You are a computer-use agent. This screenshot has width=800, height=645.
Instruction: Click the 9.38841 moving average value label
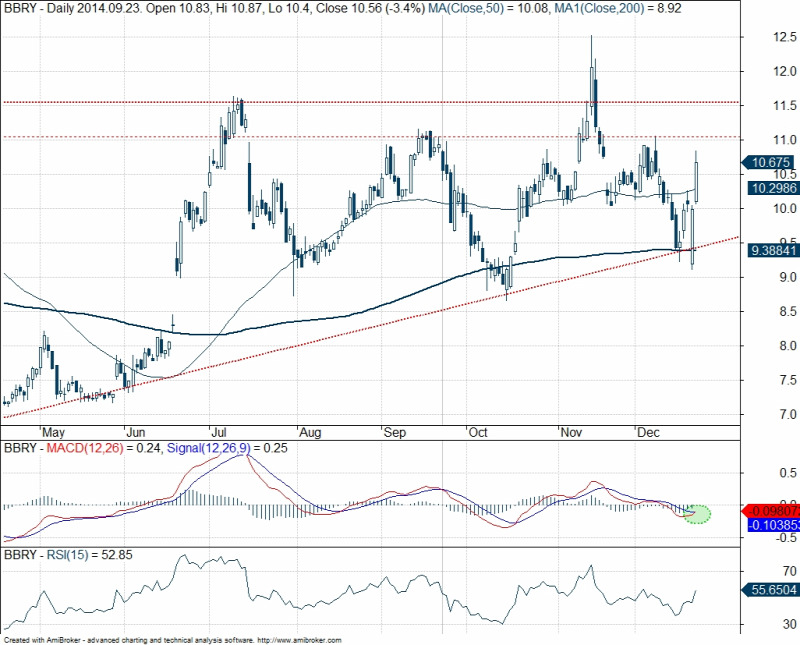coord(772,251)
